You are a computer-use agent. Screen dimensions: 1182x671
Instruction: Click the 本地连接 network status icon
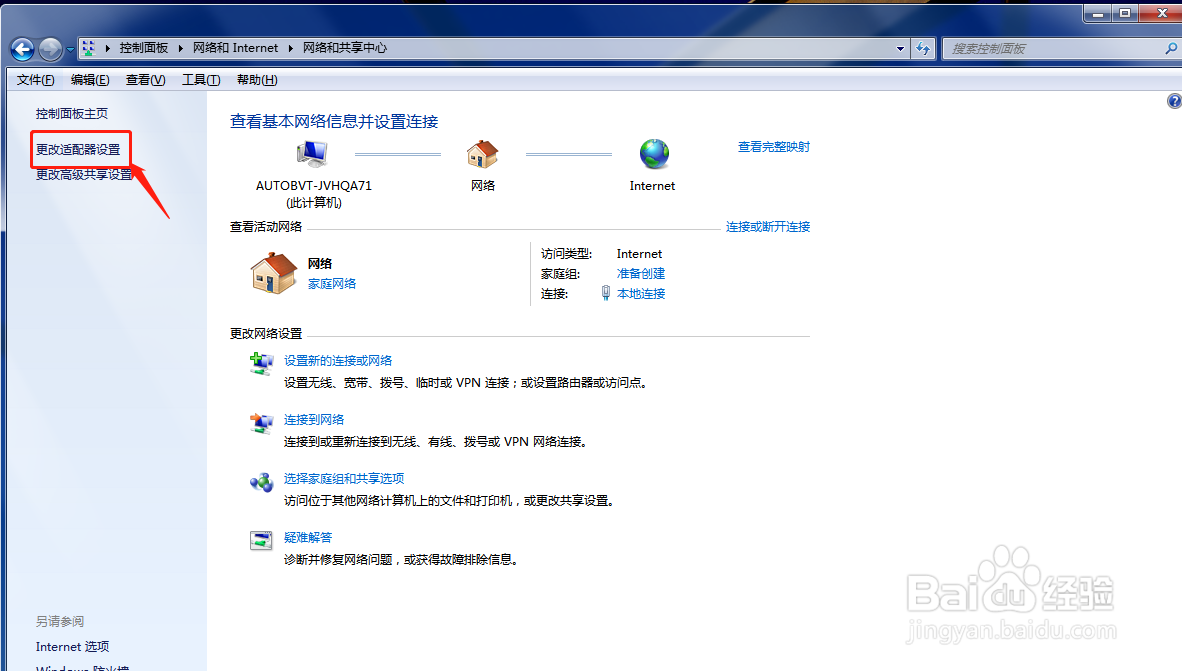coord(605,293)
